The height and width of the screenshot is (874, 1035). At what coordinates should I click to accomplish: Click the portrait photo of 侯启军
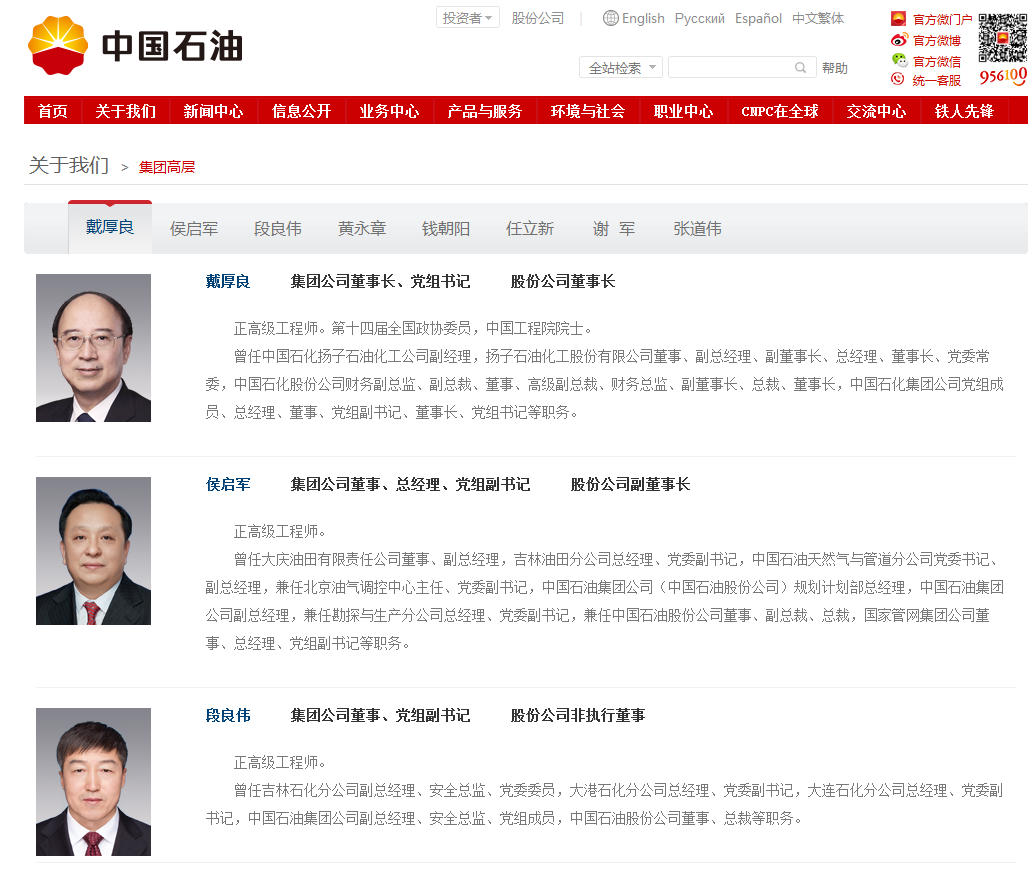point(93,551)
